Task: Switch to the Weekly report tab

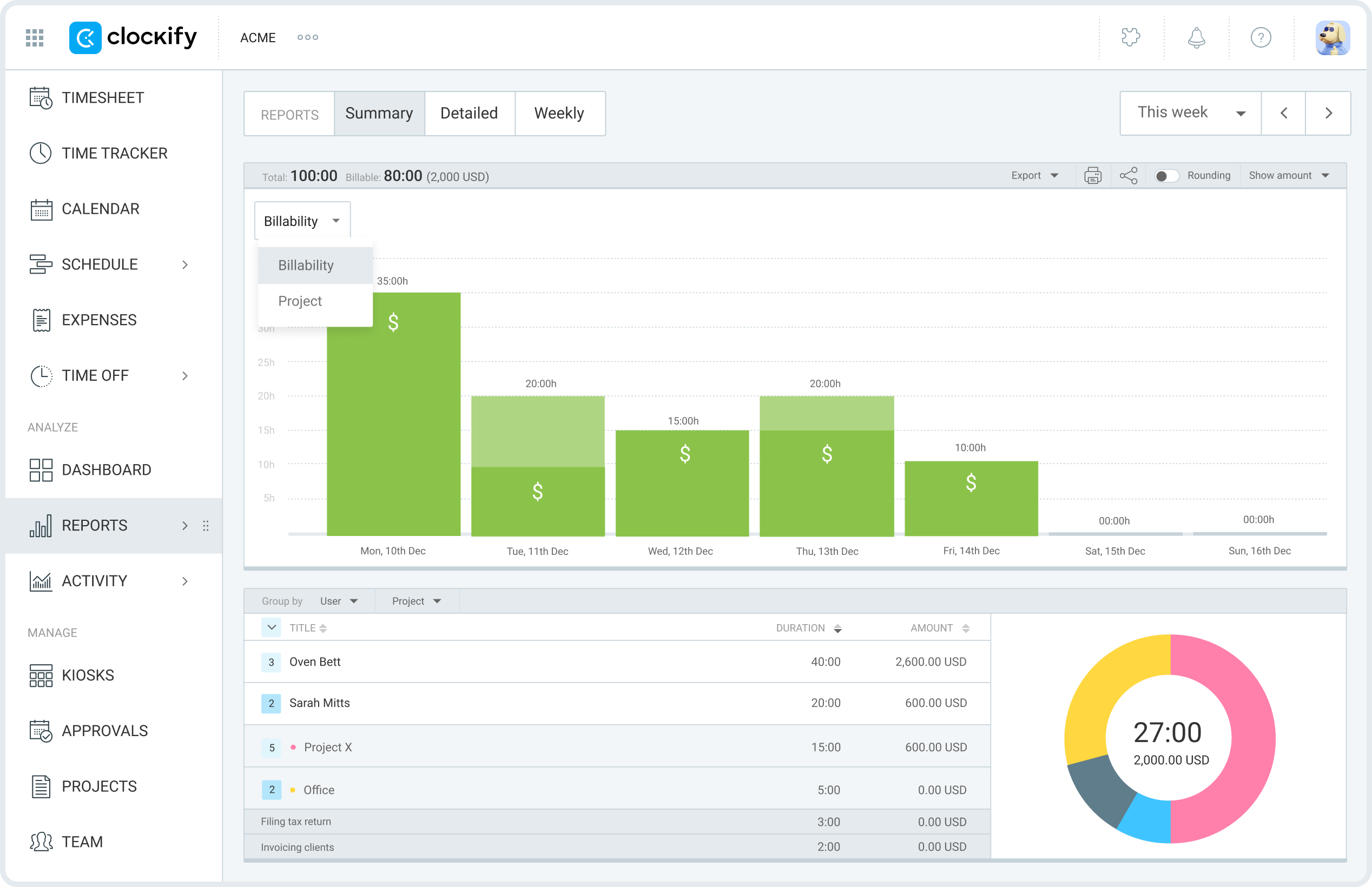Action: pyautogui.click(x=559, y=113)
